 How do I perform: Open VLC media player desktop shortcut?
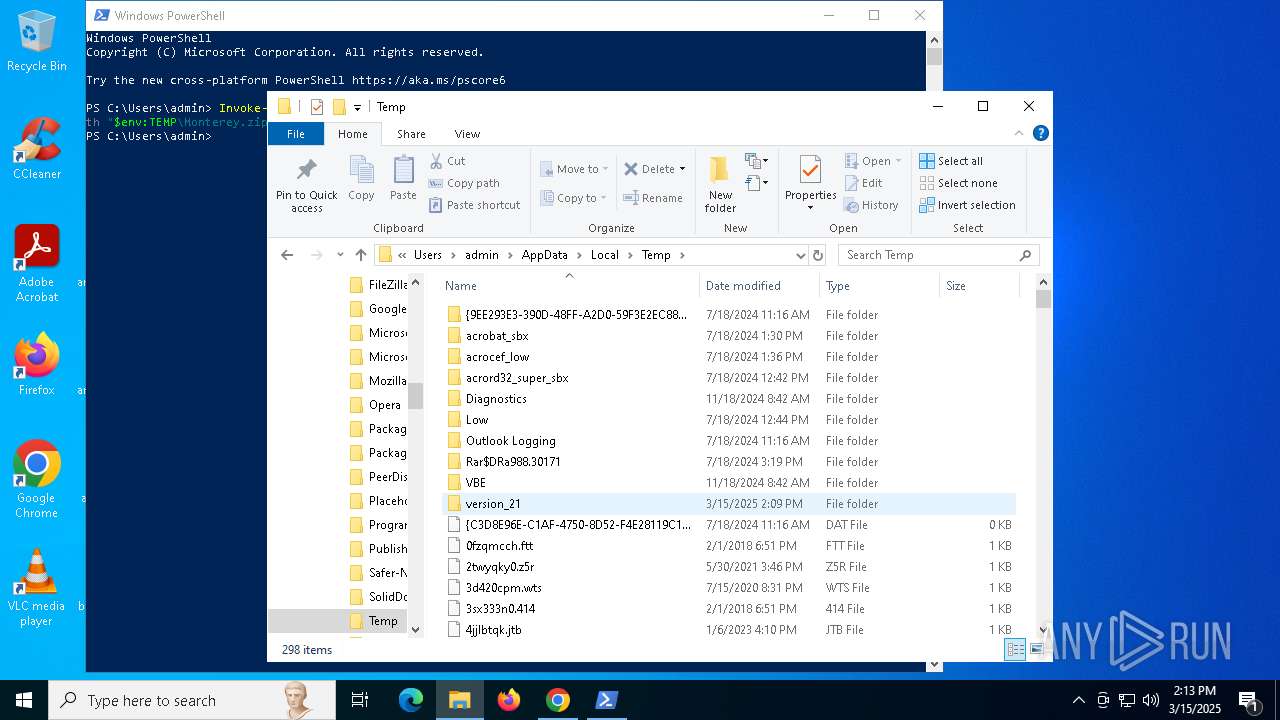pyautogui.click(x=37, y=587)
